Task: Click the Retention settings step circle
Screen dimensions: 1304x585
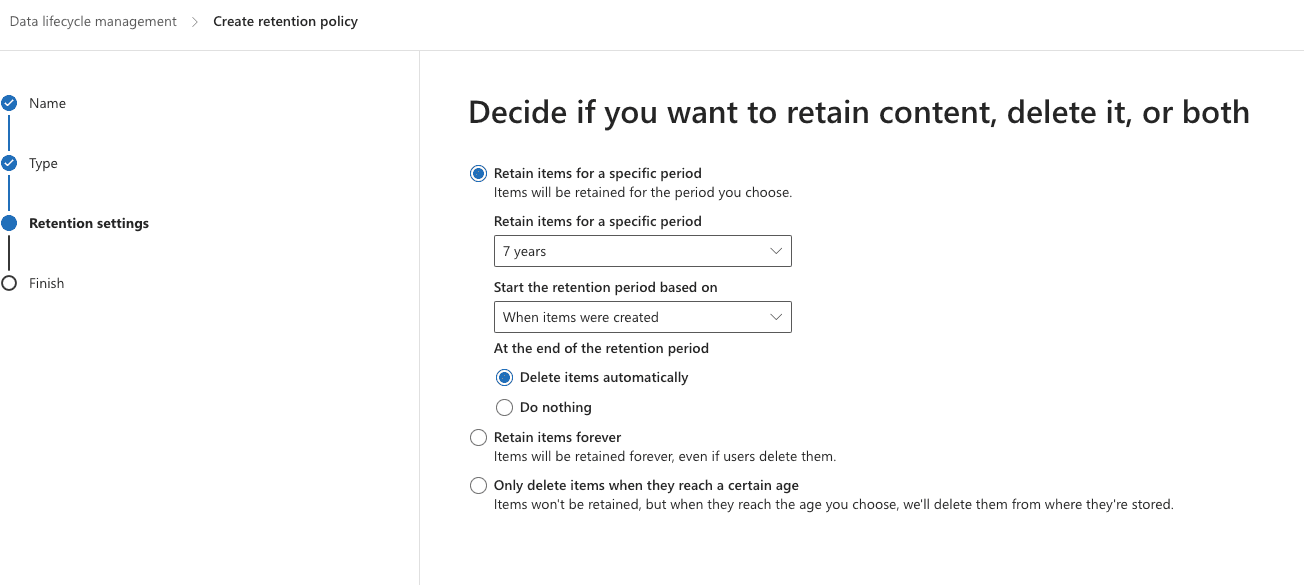Action: 9,223
